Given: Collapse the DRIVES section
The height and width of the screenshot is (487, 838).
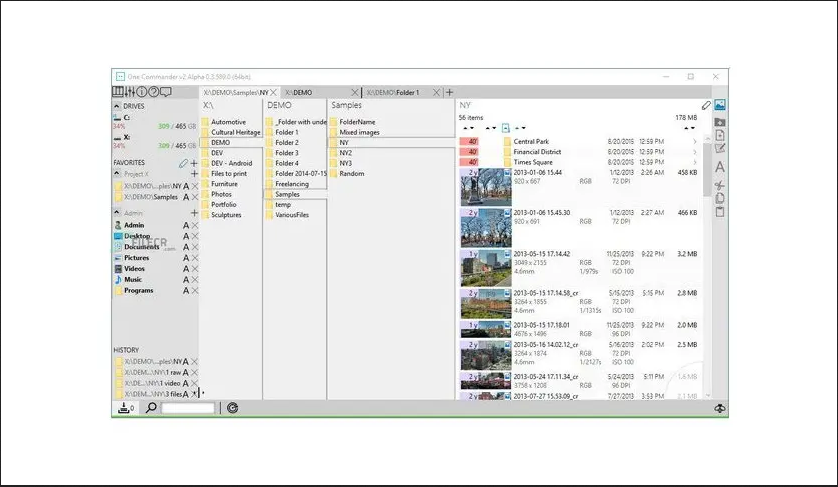Looking at the screenshot, I should (x=116, y=105).
